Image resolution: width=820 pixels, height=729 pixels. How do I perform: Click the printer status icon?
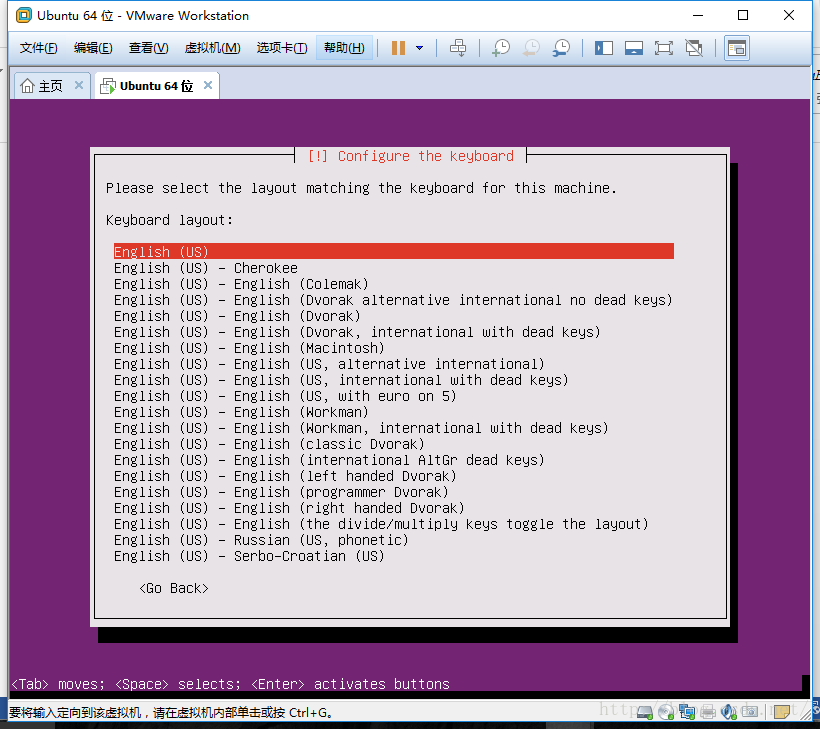point(708,712)
